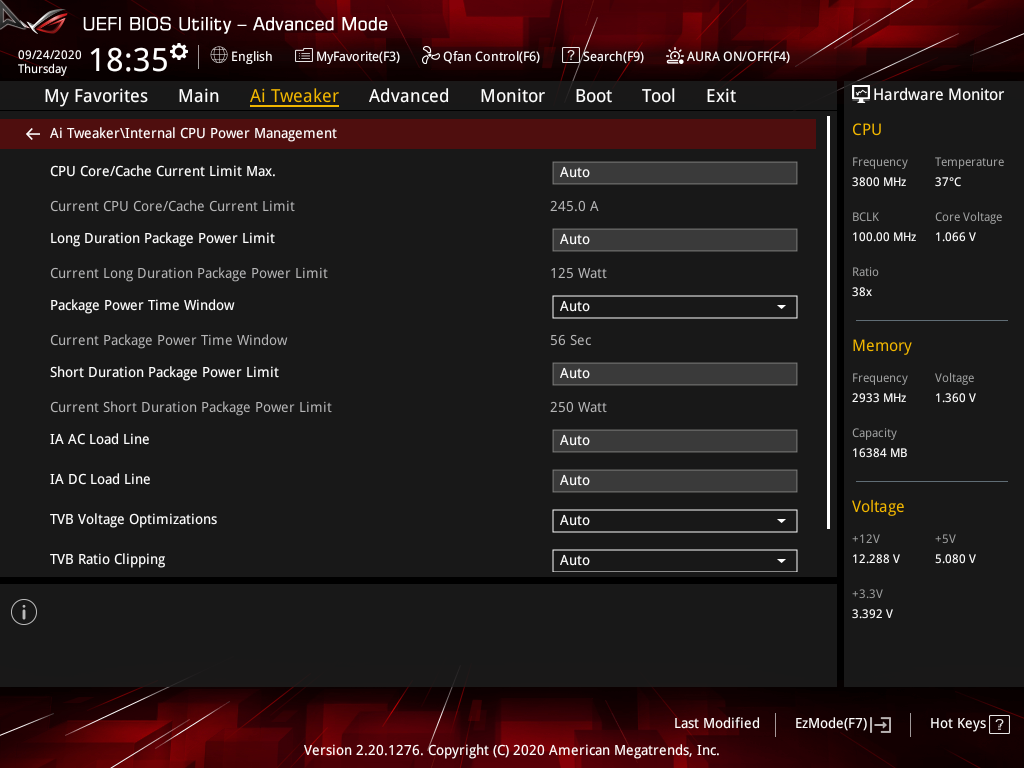Click the 16384 MB capacity value

[880, 453]
